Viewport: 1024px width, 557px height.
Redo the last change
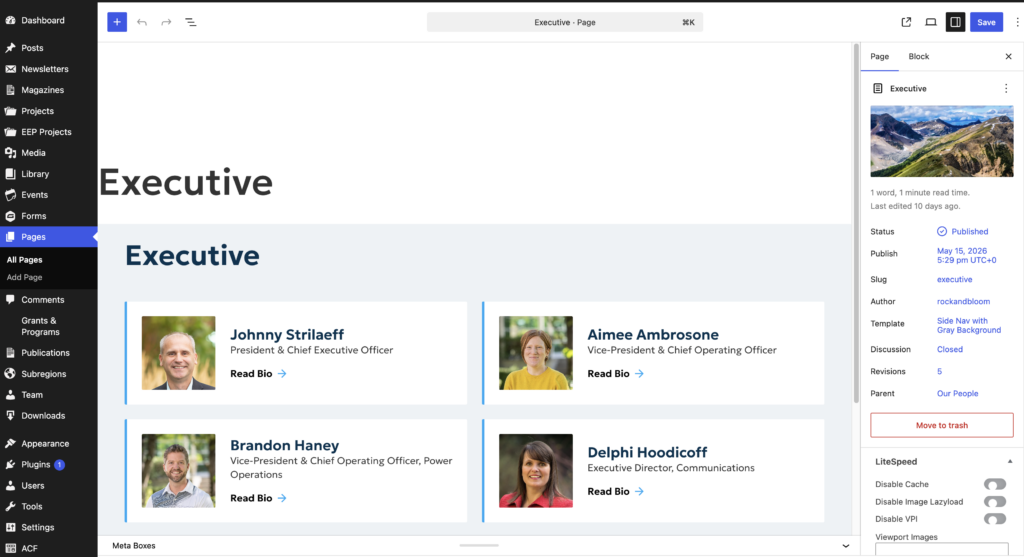click(166, 22)
